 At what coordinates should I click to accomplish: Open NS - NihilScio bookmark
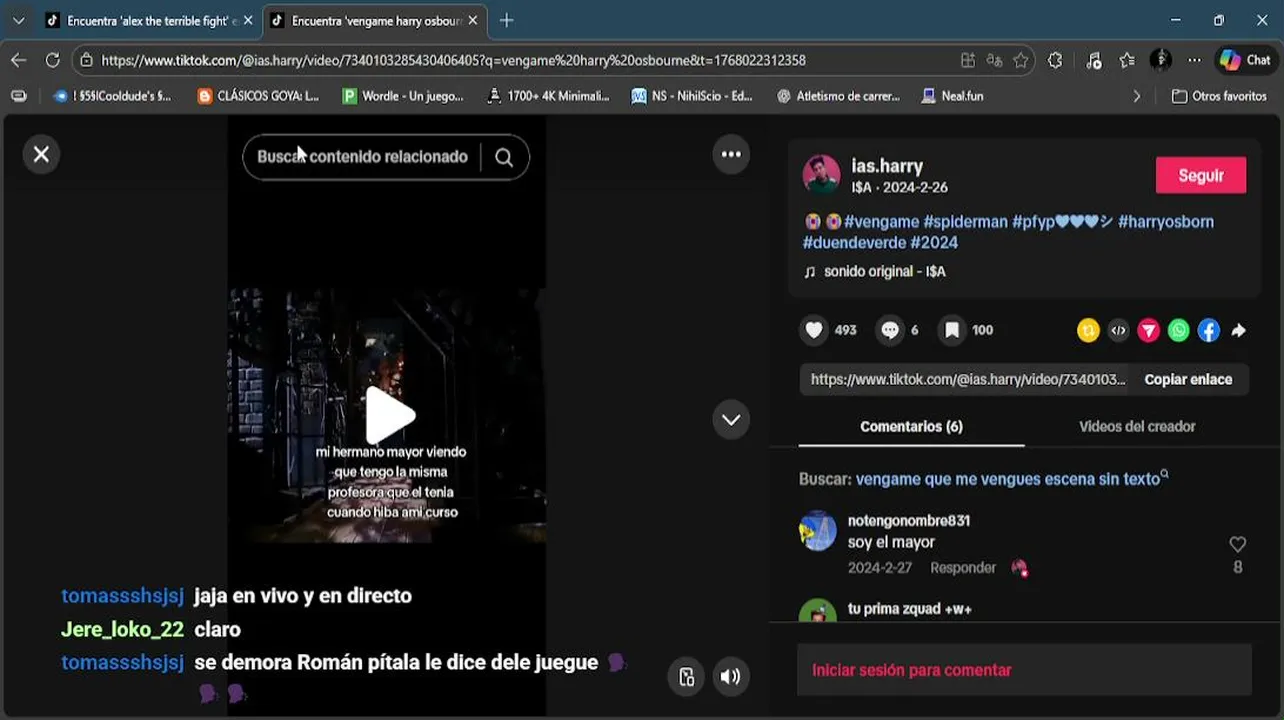point(692,96)
